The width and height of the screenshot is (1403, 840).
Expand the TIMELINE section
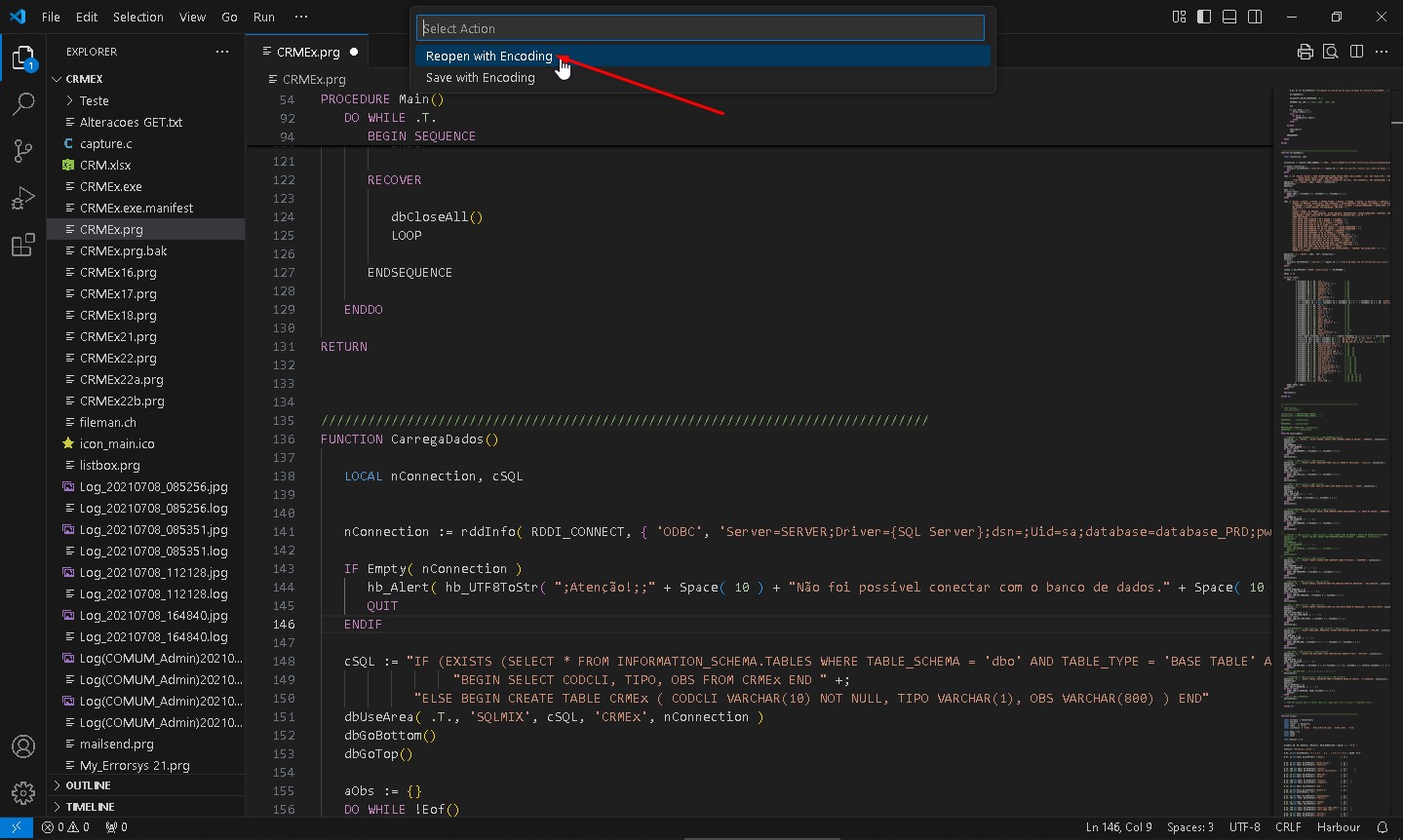click(x=90, y=807)
